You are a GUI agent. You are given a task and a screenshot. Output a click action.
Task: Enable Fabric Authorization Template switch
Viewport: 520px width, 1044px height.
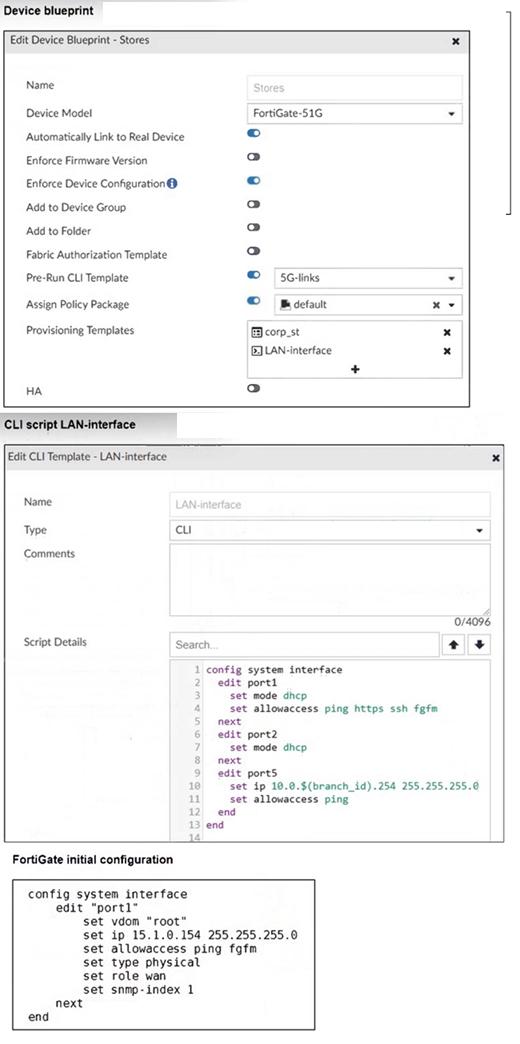click(253, 251)
